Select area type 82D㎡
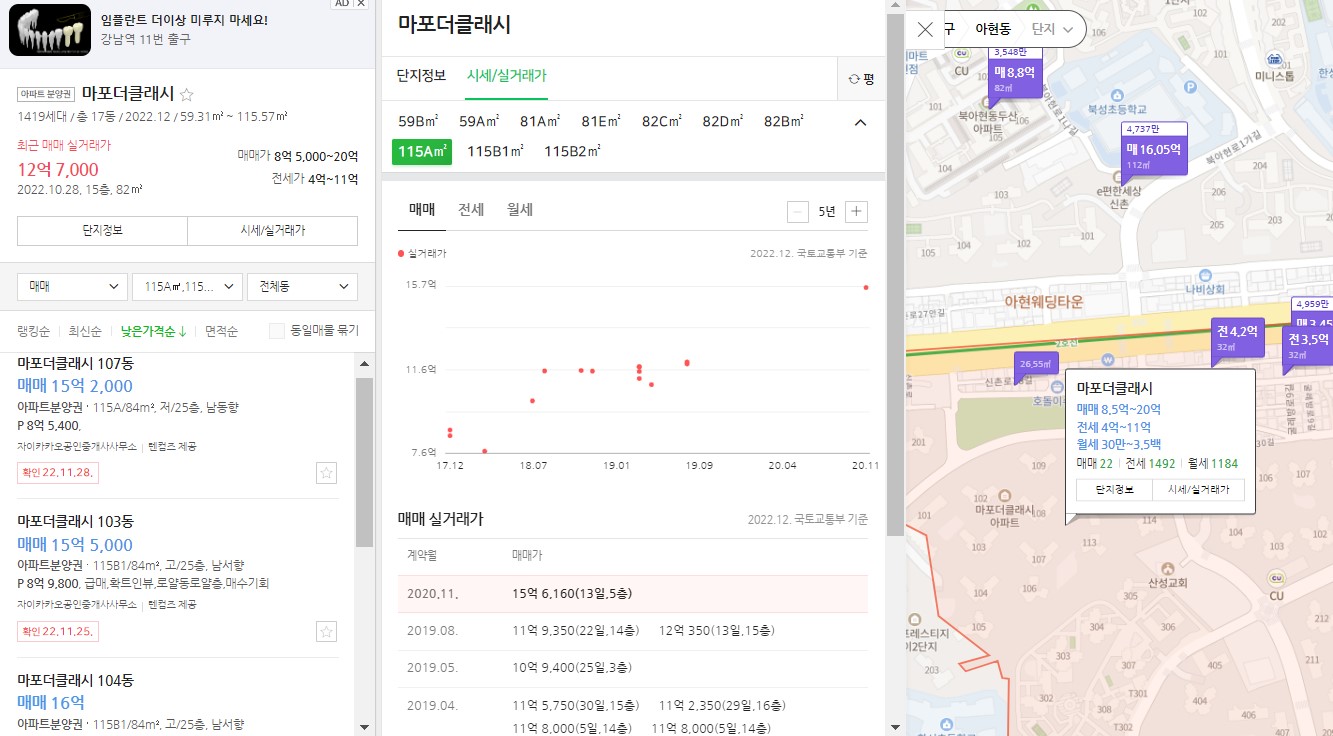The height and width of the screenshot is (736, 1333). tap(723, 122)
